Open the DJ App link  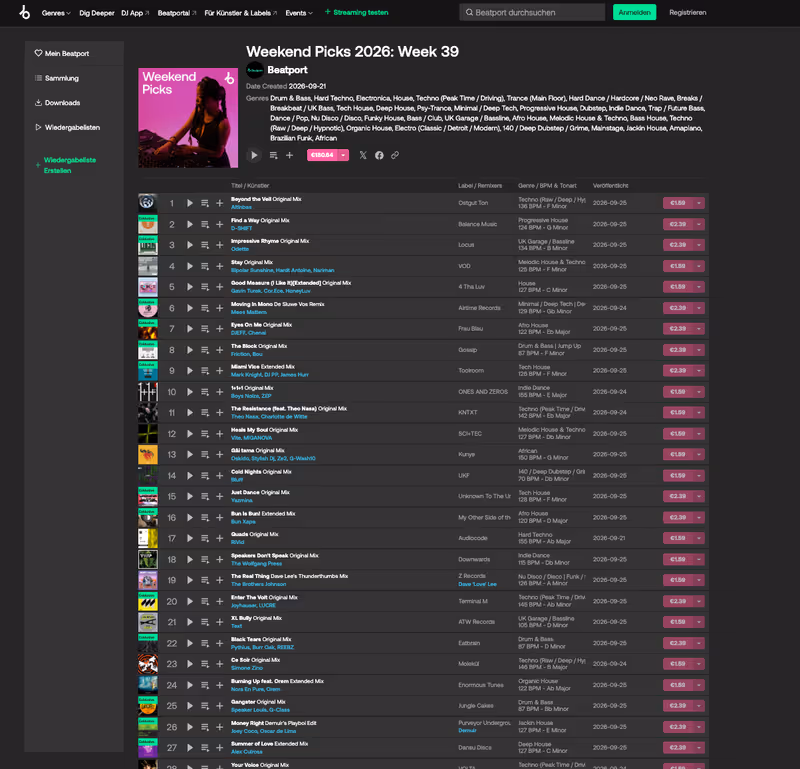coord(135,13)
